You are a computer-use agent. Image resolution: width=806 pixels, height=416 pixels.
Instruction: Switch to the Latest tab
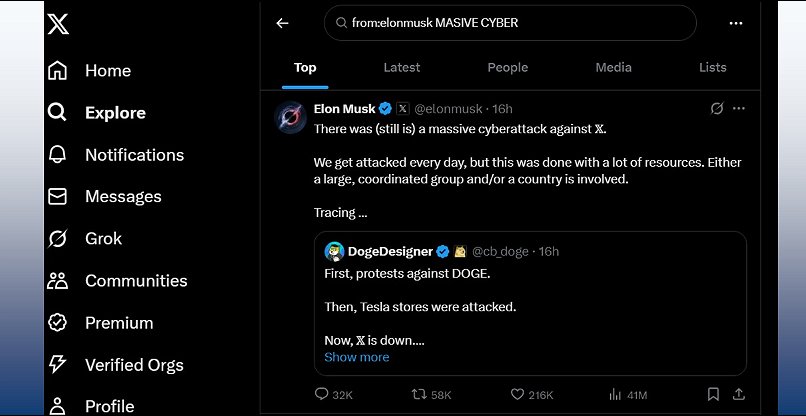402,67
